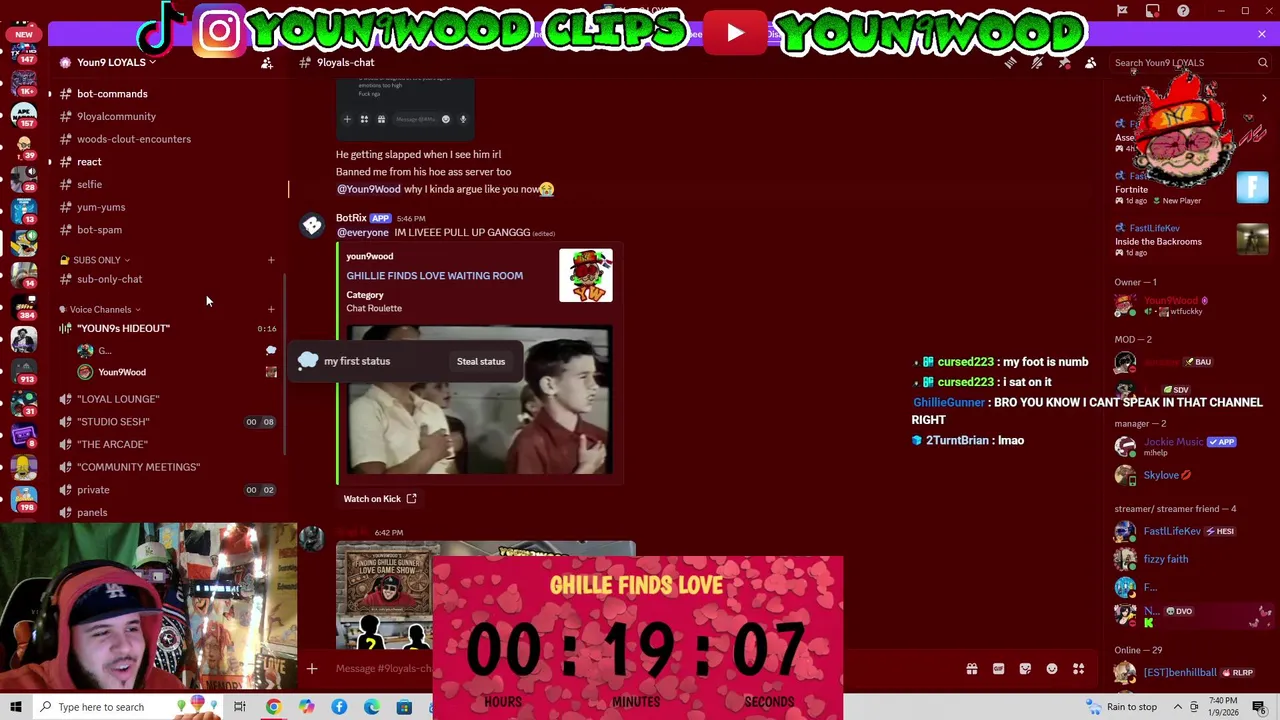Open Task View on taskbar
The width and height of the screenshot is (1280, 720).
240,707
